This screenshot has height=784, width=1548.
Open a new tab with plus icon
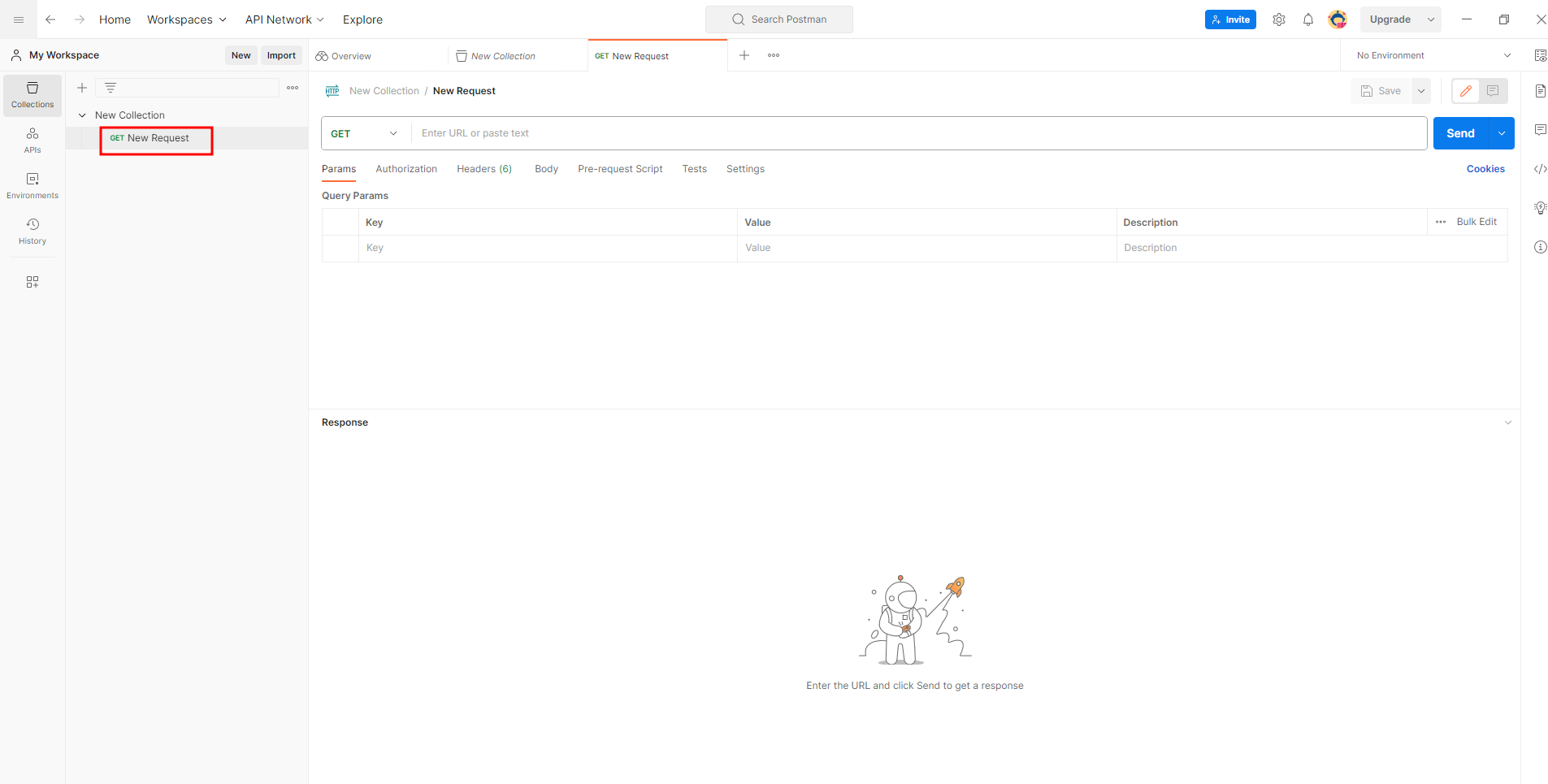744,55
